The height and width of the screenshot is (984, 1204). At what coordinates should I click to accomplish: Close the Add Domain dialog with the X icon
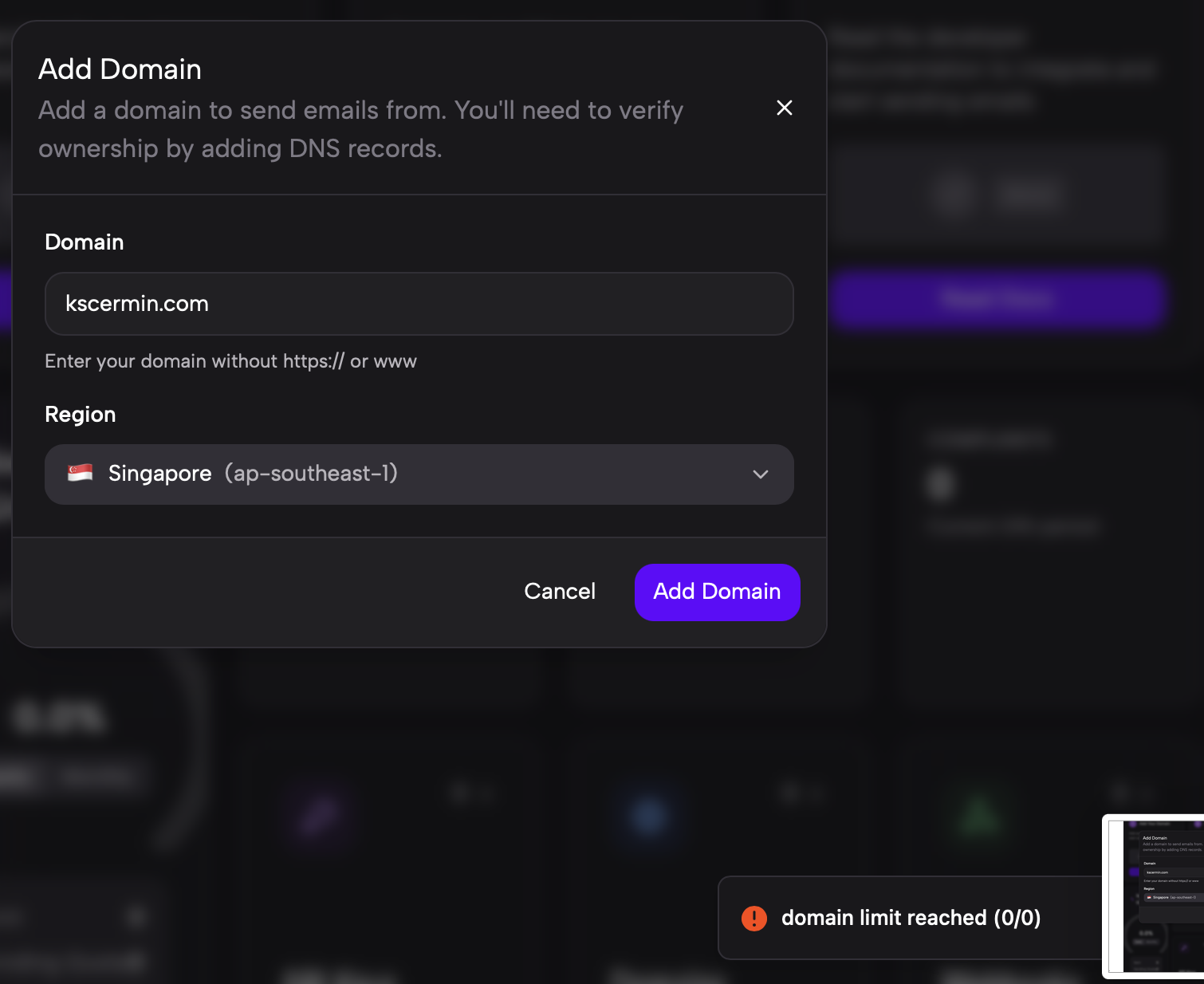784,108
